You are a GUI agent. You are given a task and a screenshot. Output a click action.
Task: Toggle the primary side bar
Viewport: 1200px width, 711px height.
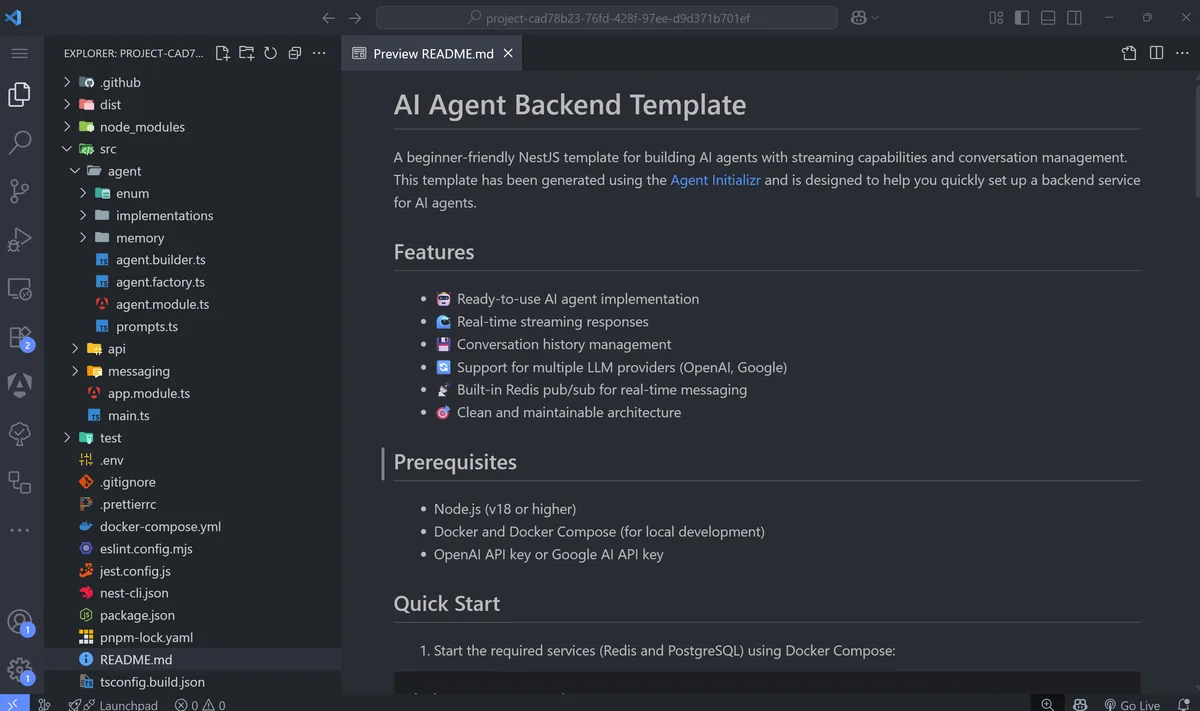pos(1022,18)
